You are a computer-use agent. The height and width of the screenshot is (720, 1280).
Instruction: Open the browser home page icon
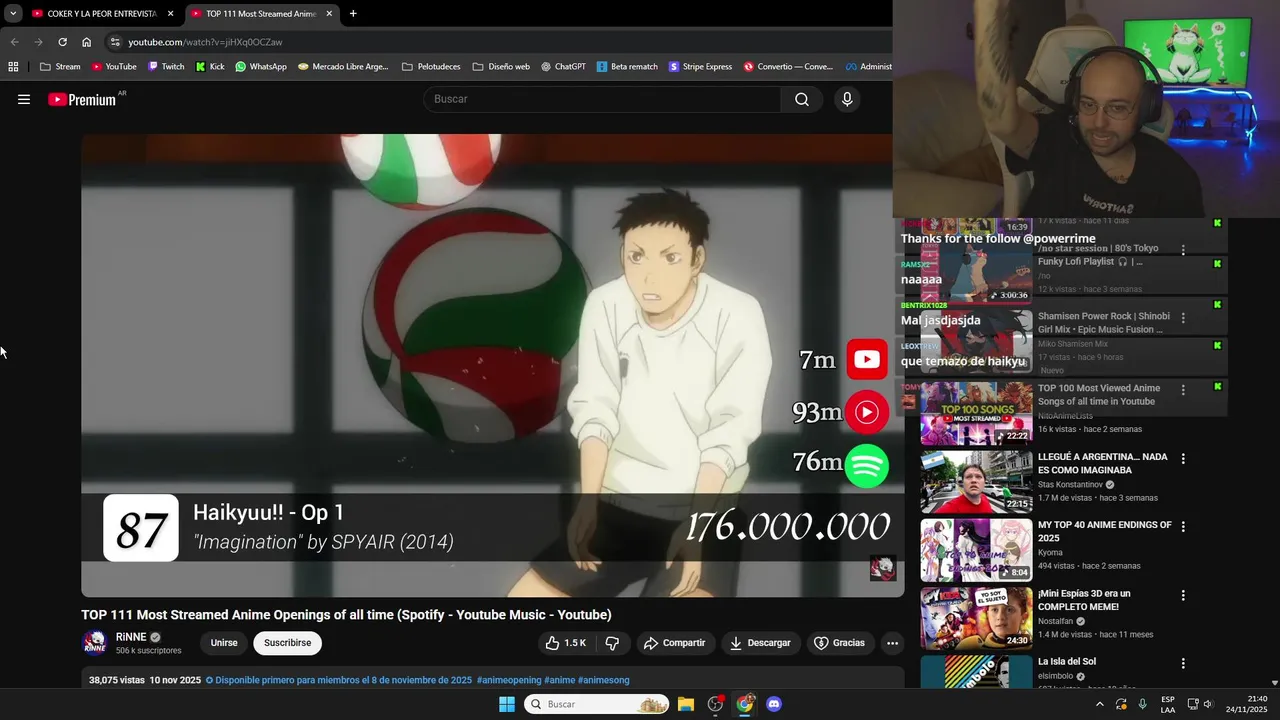coord(86,42)
